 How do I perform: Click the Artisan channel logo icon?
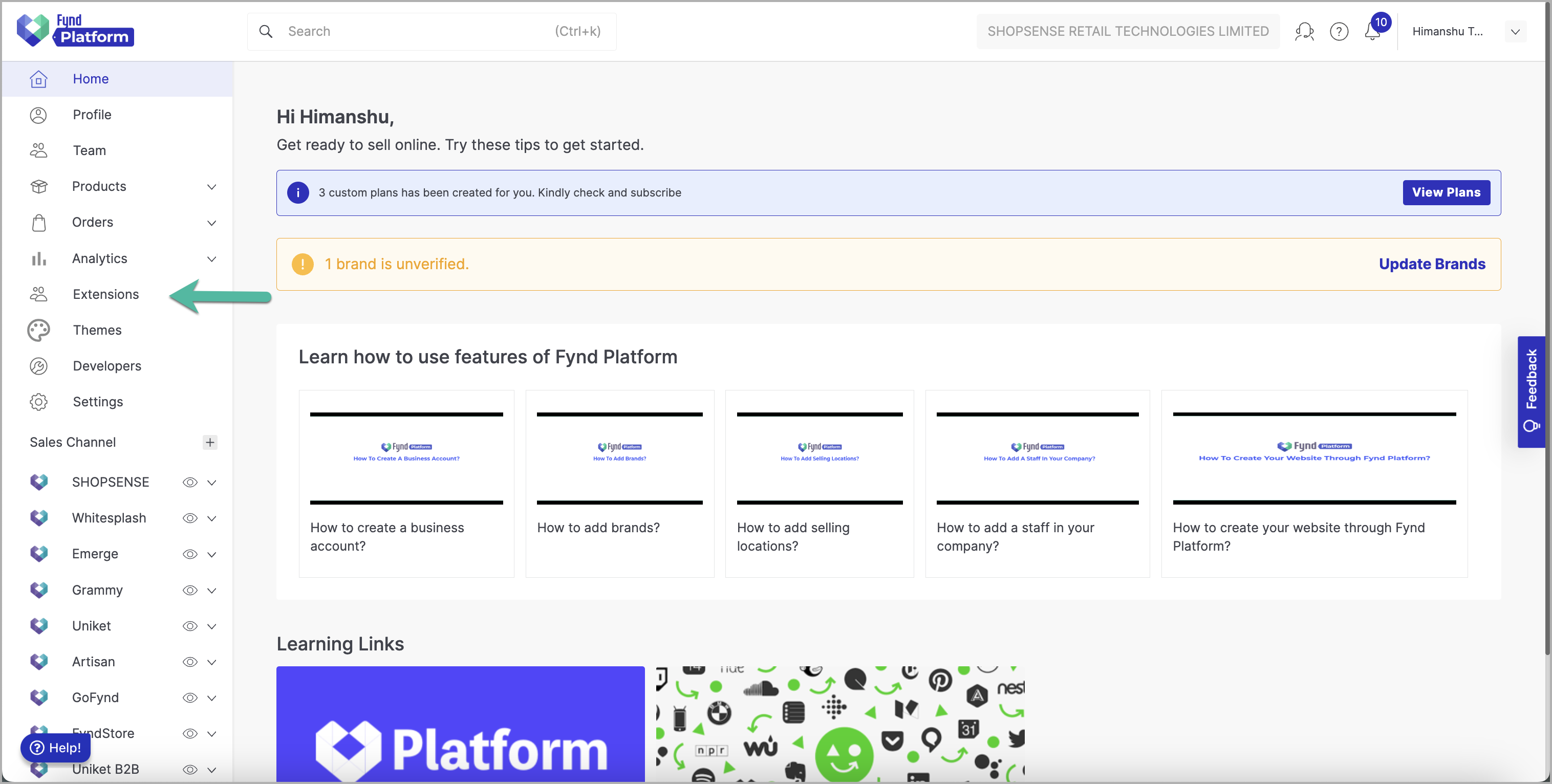pyautogui.click(x=38, y=661)
